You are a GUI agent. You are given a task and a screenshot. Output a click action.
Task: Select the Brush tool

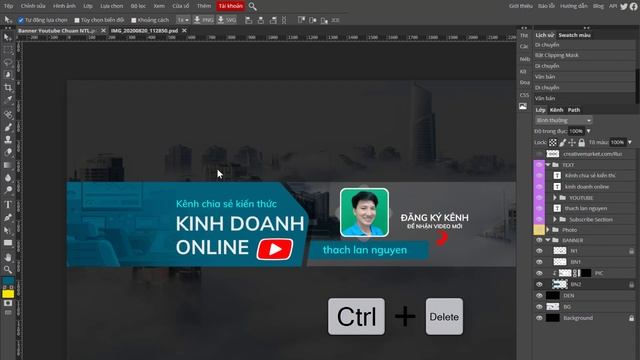point(8,127)
